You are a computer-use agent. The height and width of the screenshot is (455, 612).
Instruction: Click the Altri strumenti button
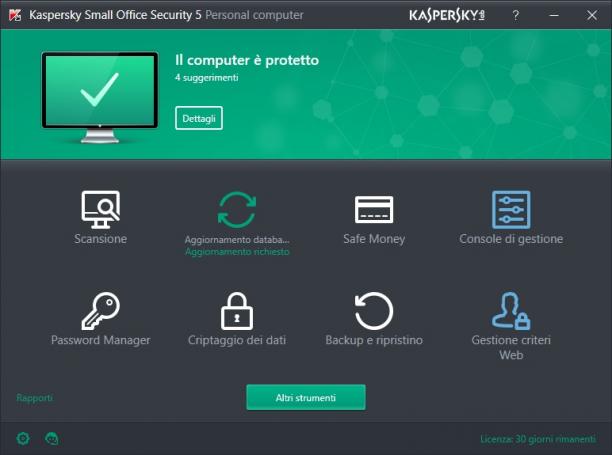(x=306, y=397)
